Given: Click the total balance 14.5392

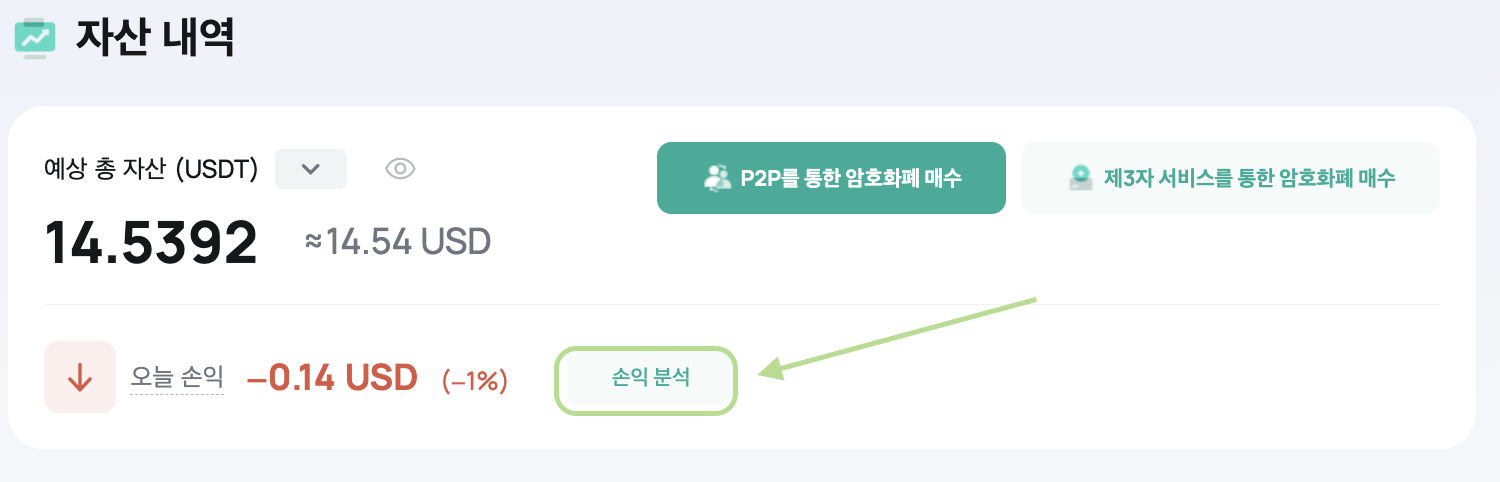Looking at the screenshot, I should coord(151,242).
